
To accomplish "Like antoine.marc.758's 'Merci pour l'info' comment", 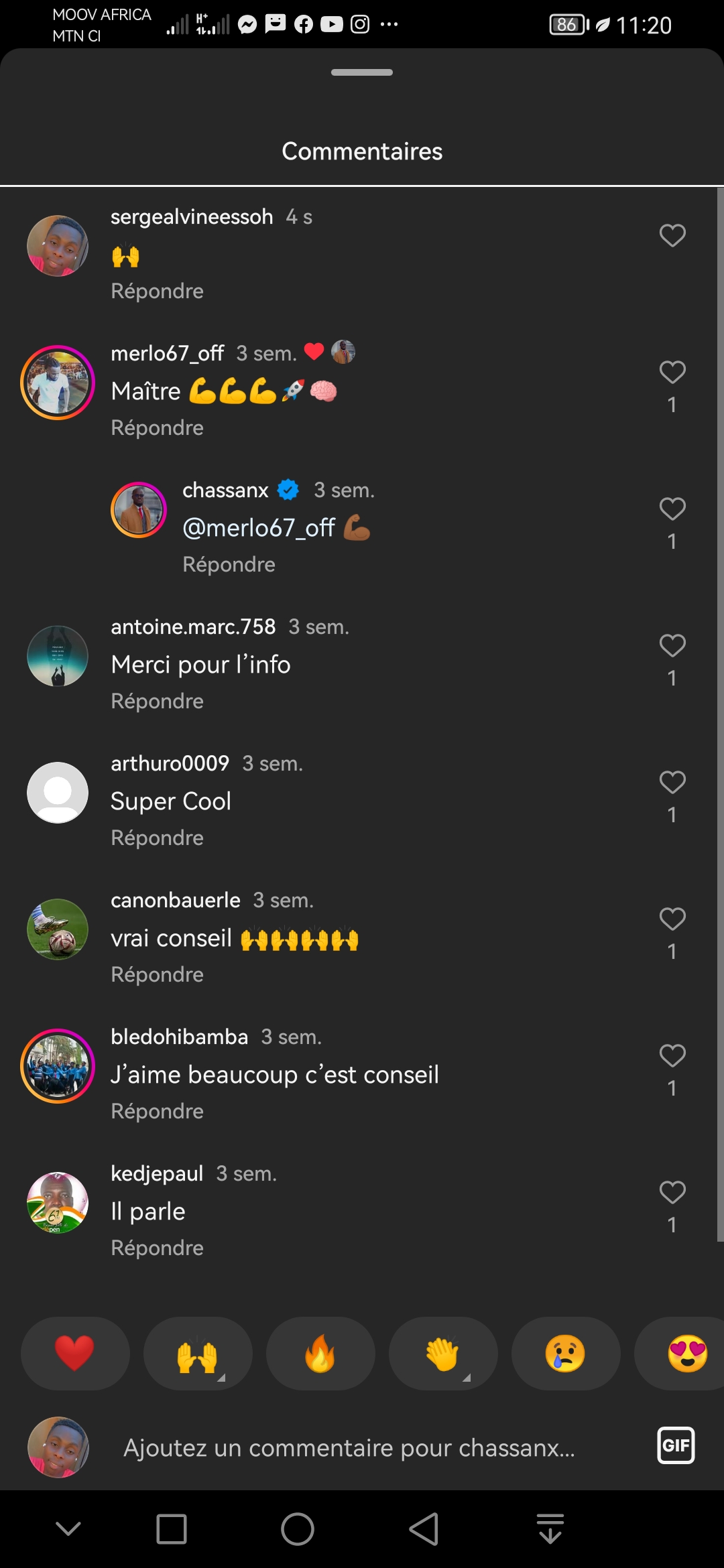I will (672, 646).
